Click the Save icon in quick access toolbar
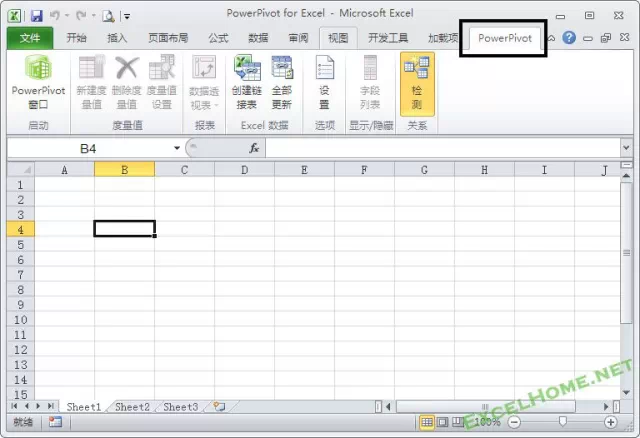640x438 pixels. pyautogui.click(x=37, y=16)
